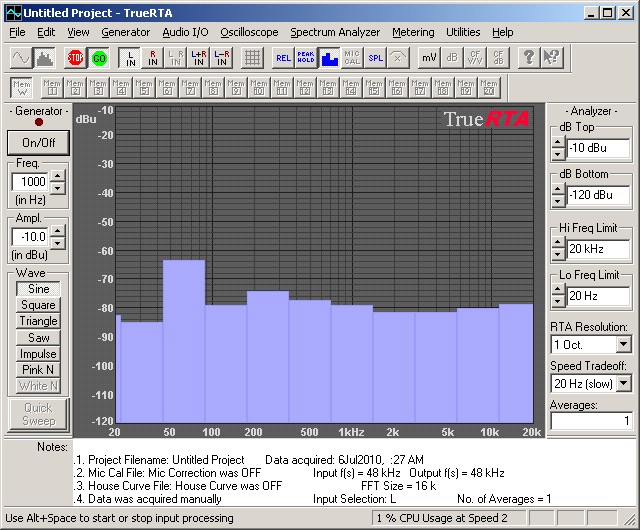Viewport: 640px width, 530px height.
Task: Select the mV units toolbar icon
Action: click(429, 57)
